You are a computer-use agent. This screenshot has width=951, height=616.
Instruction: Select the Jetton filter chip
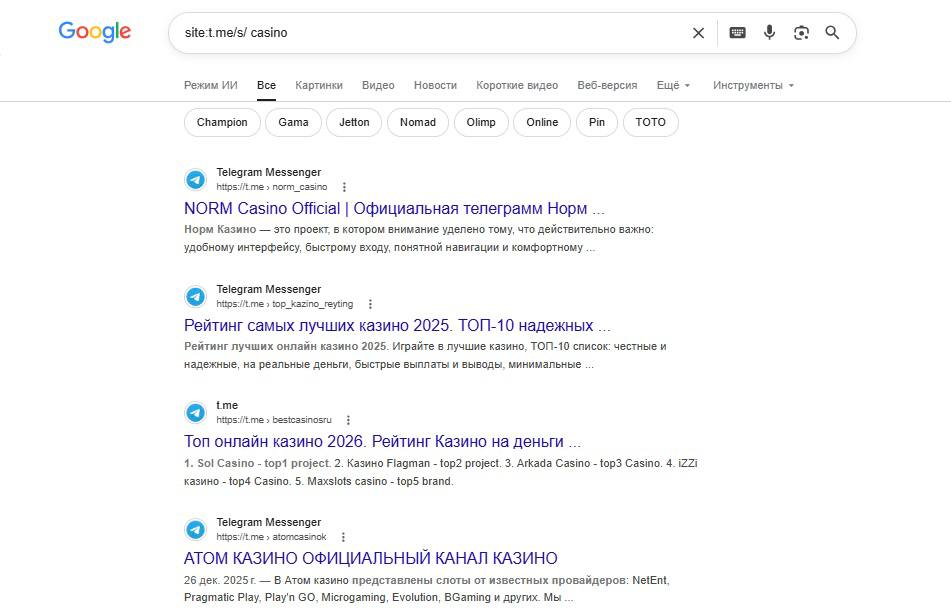tap(354, 122)
